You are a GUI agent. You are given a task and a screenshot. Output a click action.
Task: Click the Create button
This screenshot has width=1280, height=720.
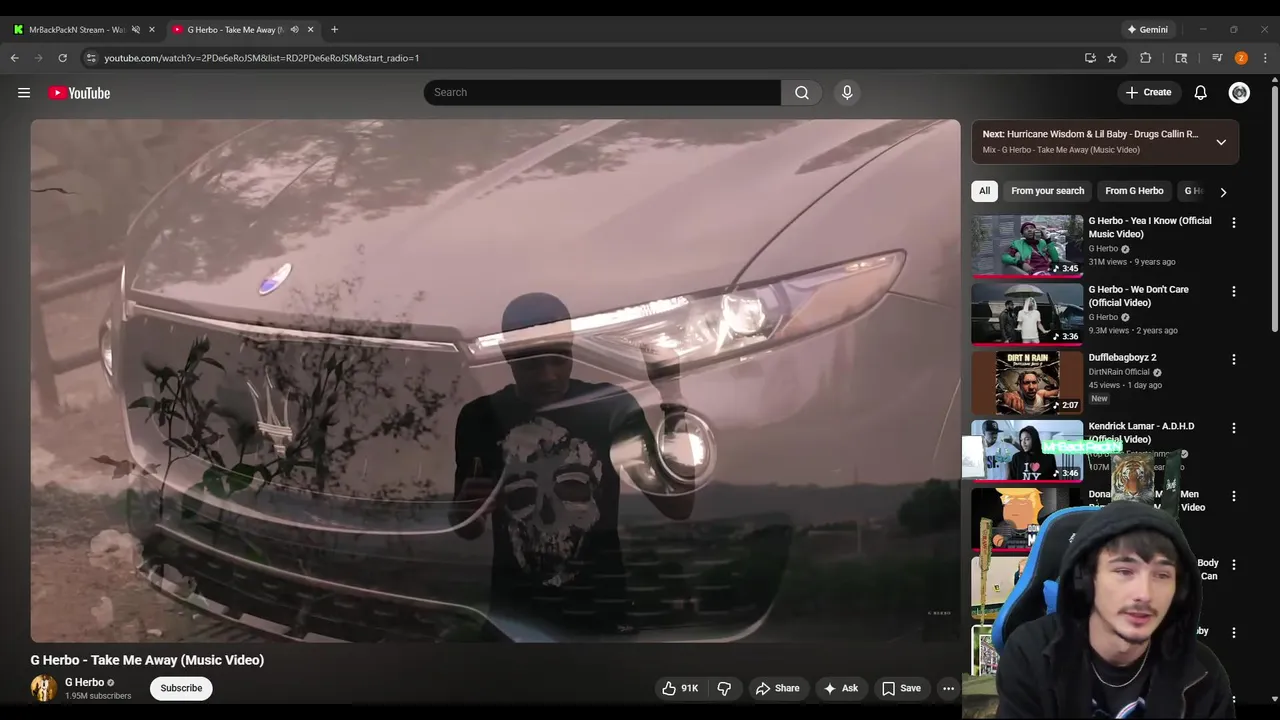coord(1148,92)
